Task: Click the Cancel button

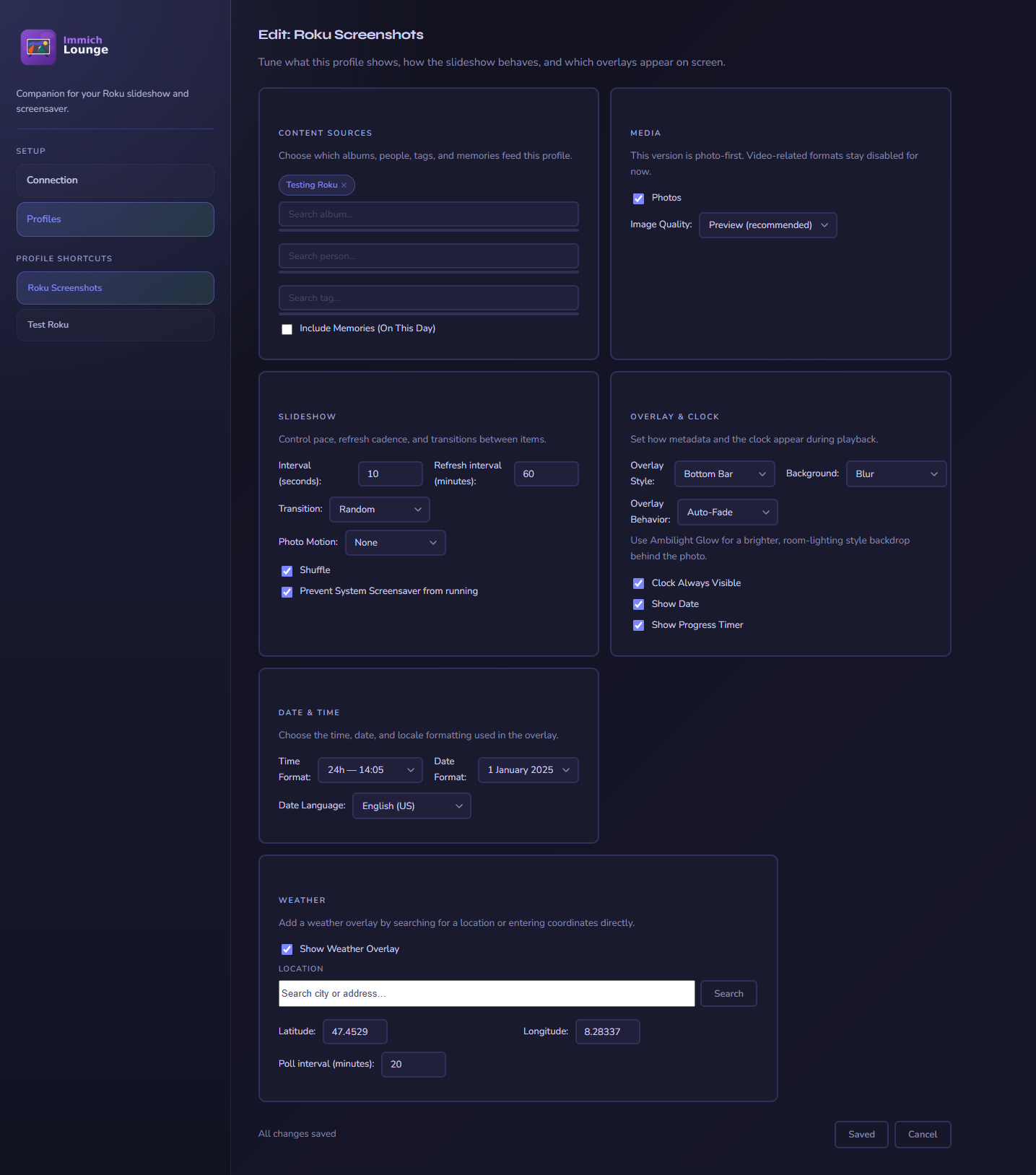Action: pos(923,1135)
